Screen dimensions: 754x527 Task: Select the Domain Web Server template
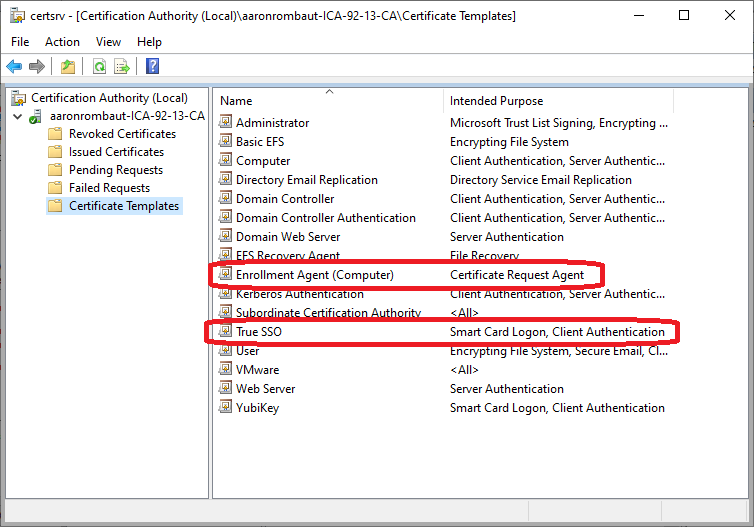click(x=288, y=237)
